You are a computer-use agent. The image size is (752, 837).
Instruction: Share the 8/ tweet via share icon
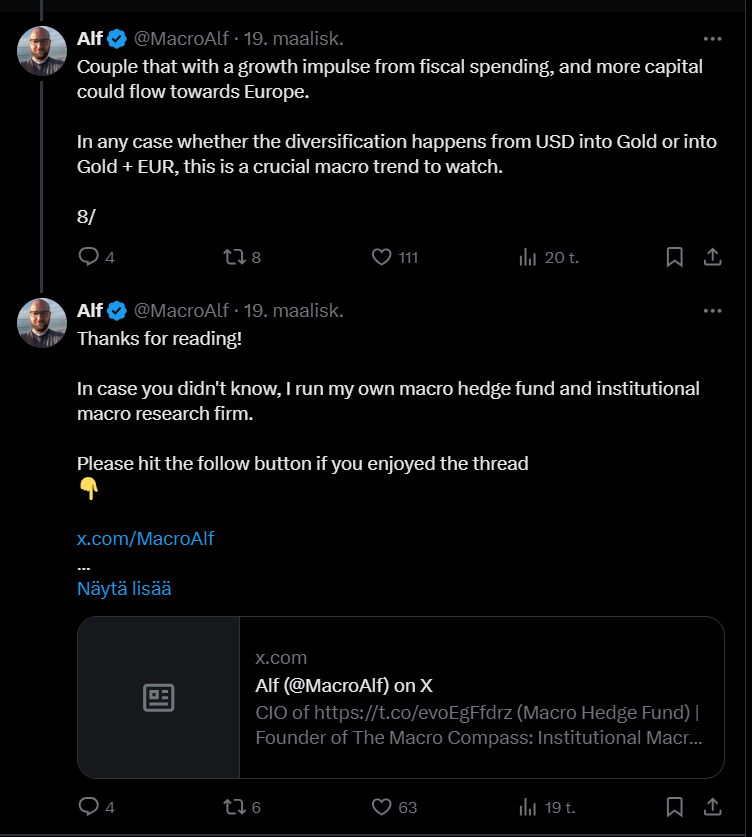pyautogui.click(x=713, y=257)
